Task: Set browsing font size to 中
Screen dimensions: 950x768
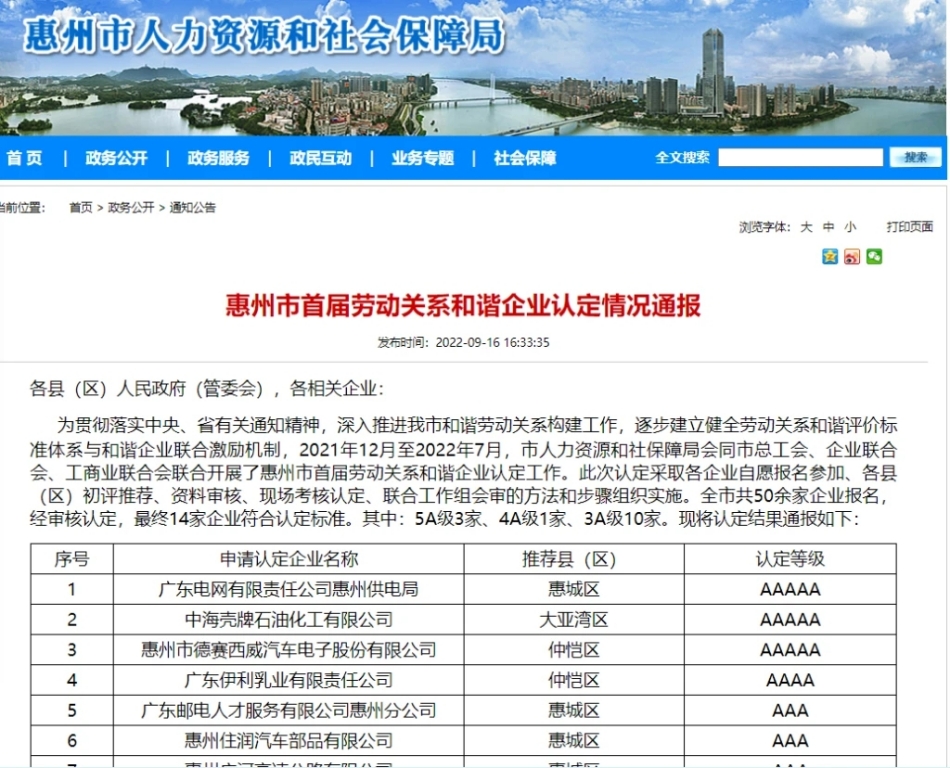Action: click(828, 227)
